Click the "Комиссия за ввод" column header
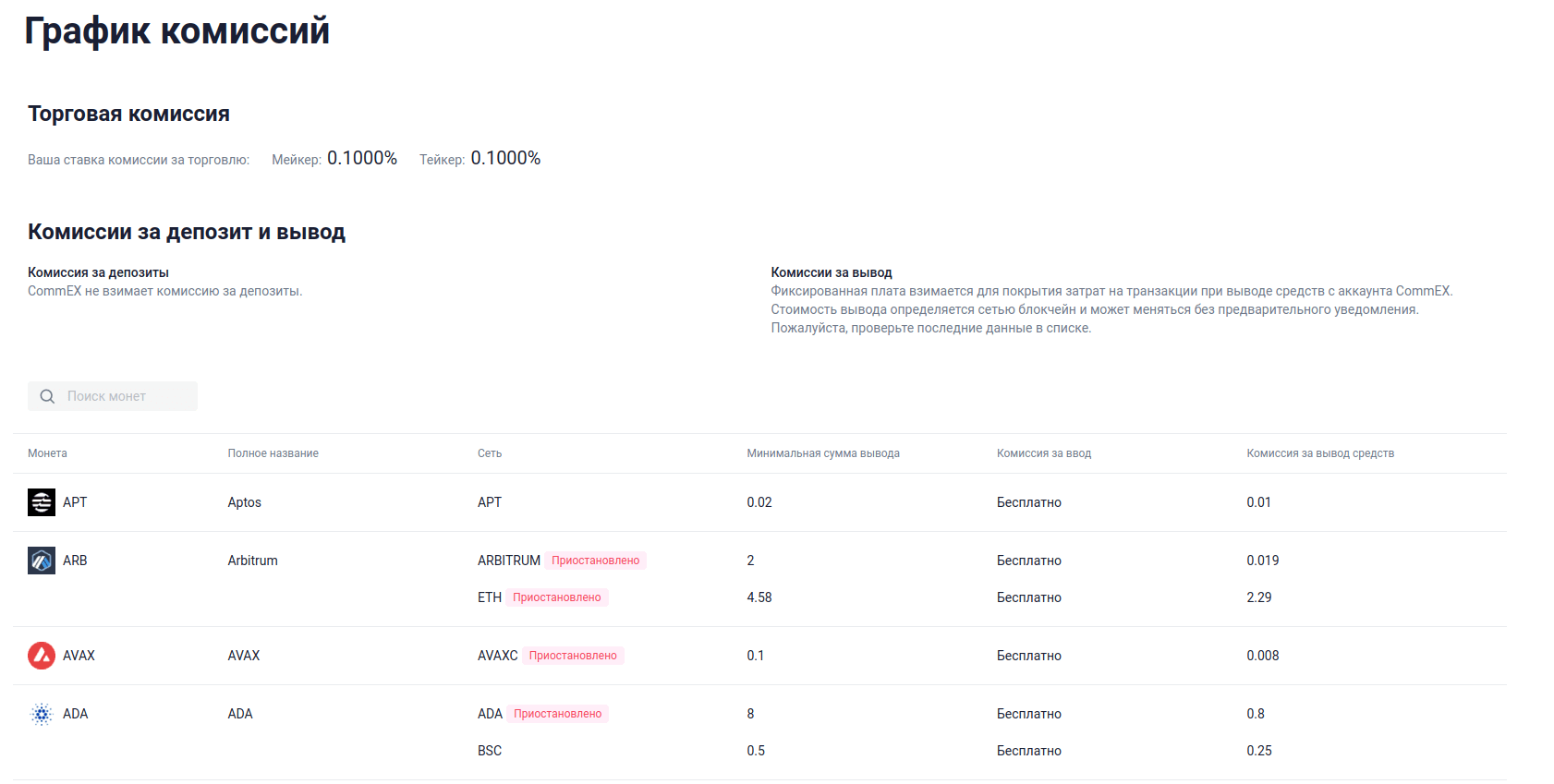 pos(1043,453)
